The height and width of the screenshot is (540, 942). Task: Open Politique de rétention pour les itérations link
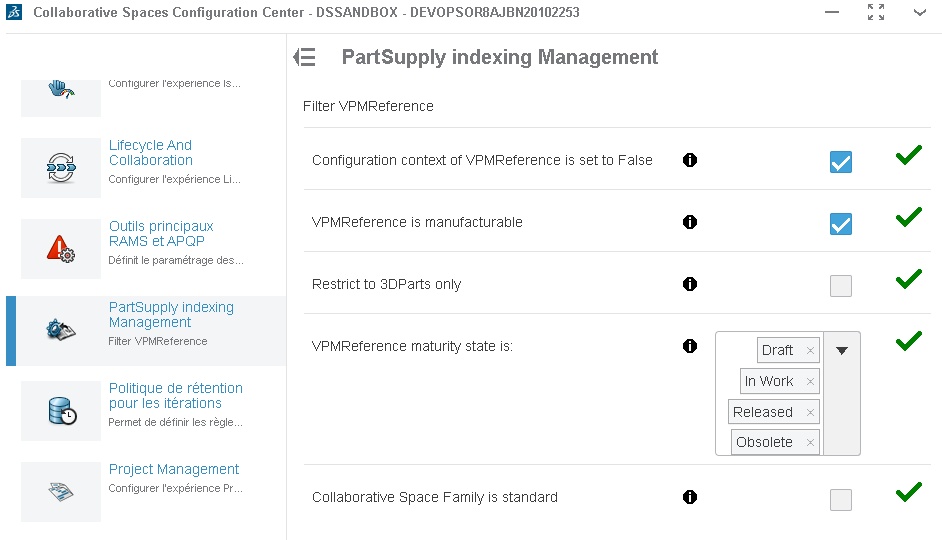175,396
